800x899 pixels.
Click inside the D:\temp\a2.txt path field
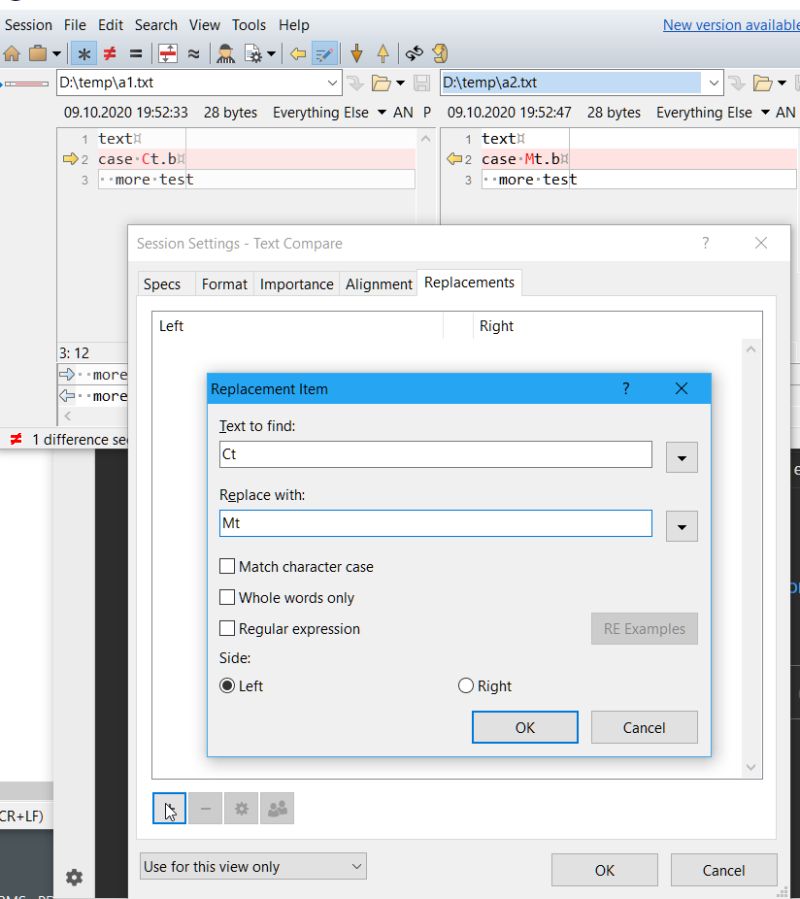[x=560, y=83]
